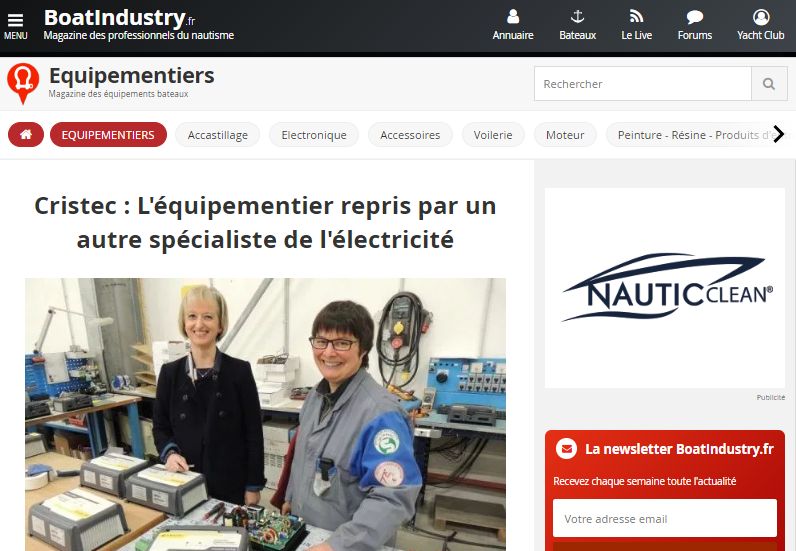
Task: Open Le Live feed icon
Action: (636, 17)
